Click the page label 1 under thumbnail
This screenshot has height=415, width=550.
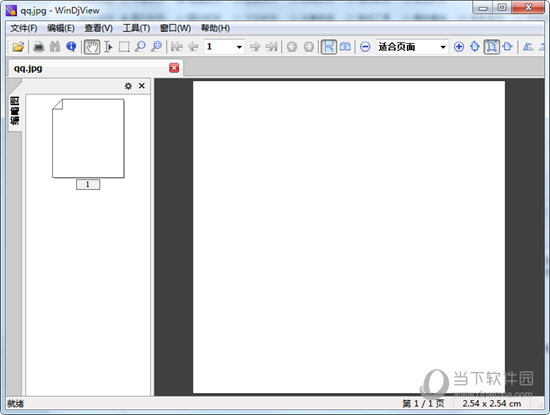(x=88, y=184)
